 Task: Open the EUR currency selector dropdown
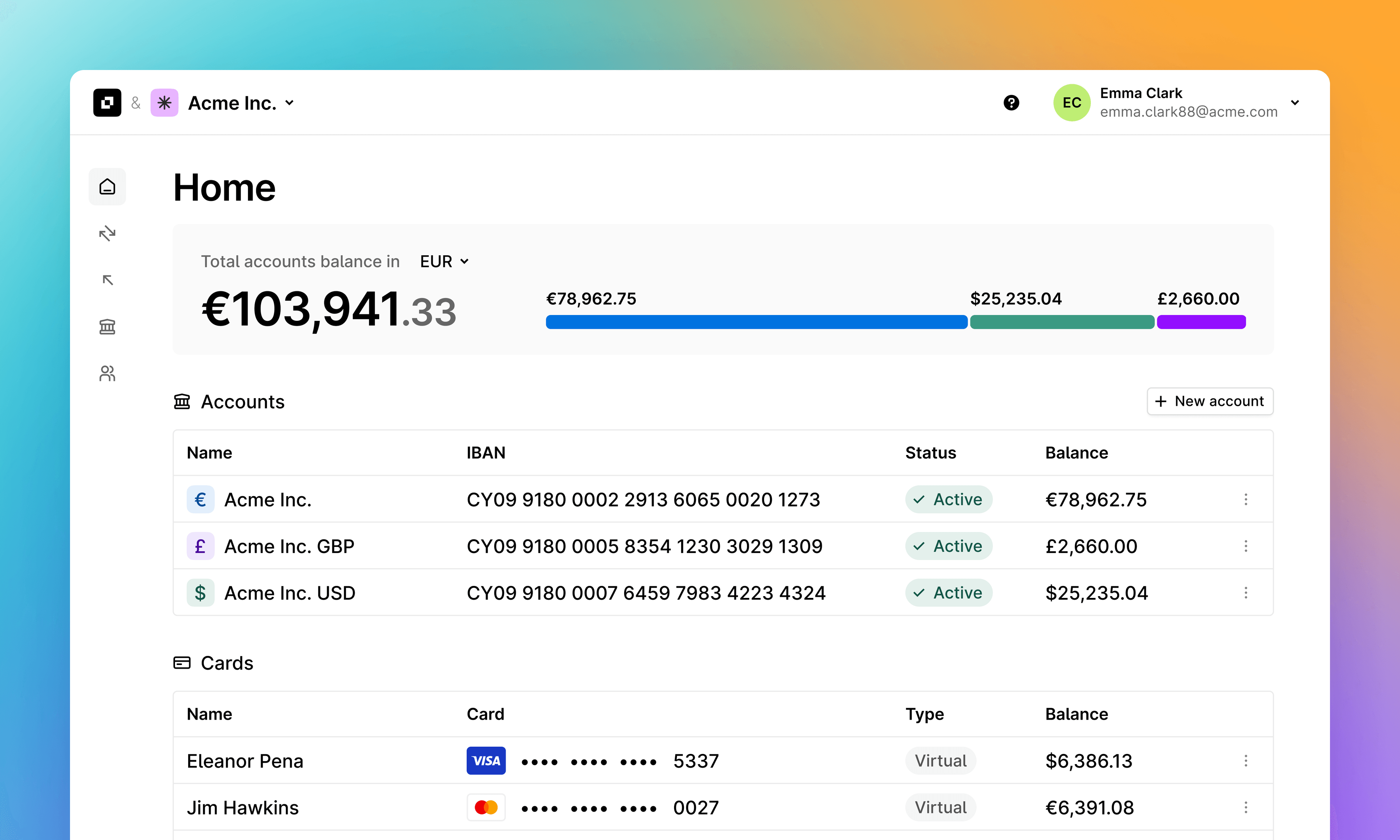pos(444,261)
